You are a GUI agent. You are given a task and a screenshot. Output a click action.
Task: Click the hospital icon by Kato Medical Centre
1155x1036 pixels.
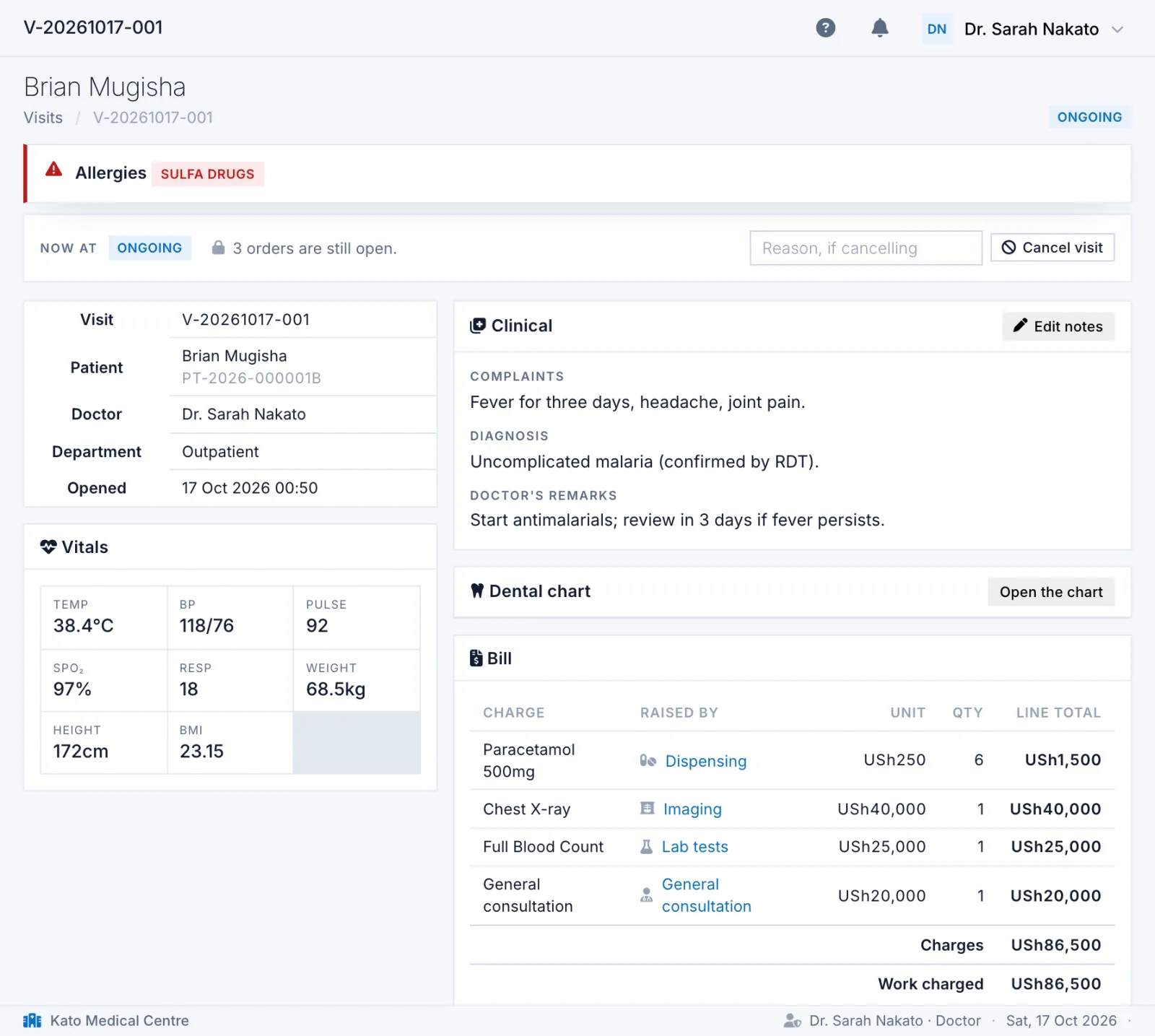pyautogui.click(x=32, y=1020)
